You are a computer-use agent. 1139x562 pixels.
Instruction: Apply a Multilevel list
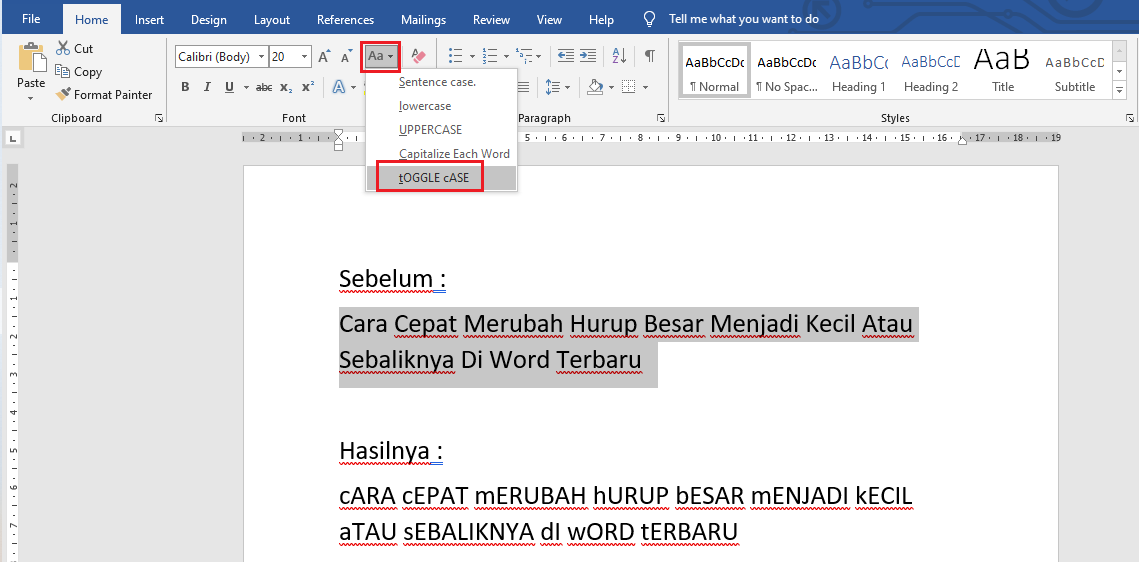pyautogui.click(x=523, y=56)
